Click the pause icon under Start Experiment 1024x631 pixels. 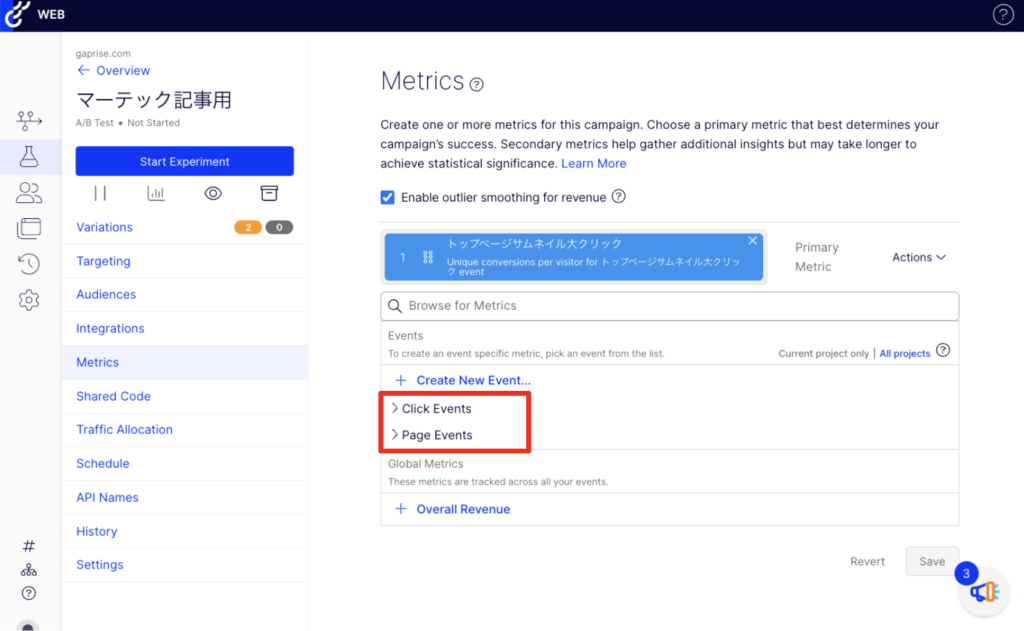100,193
